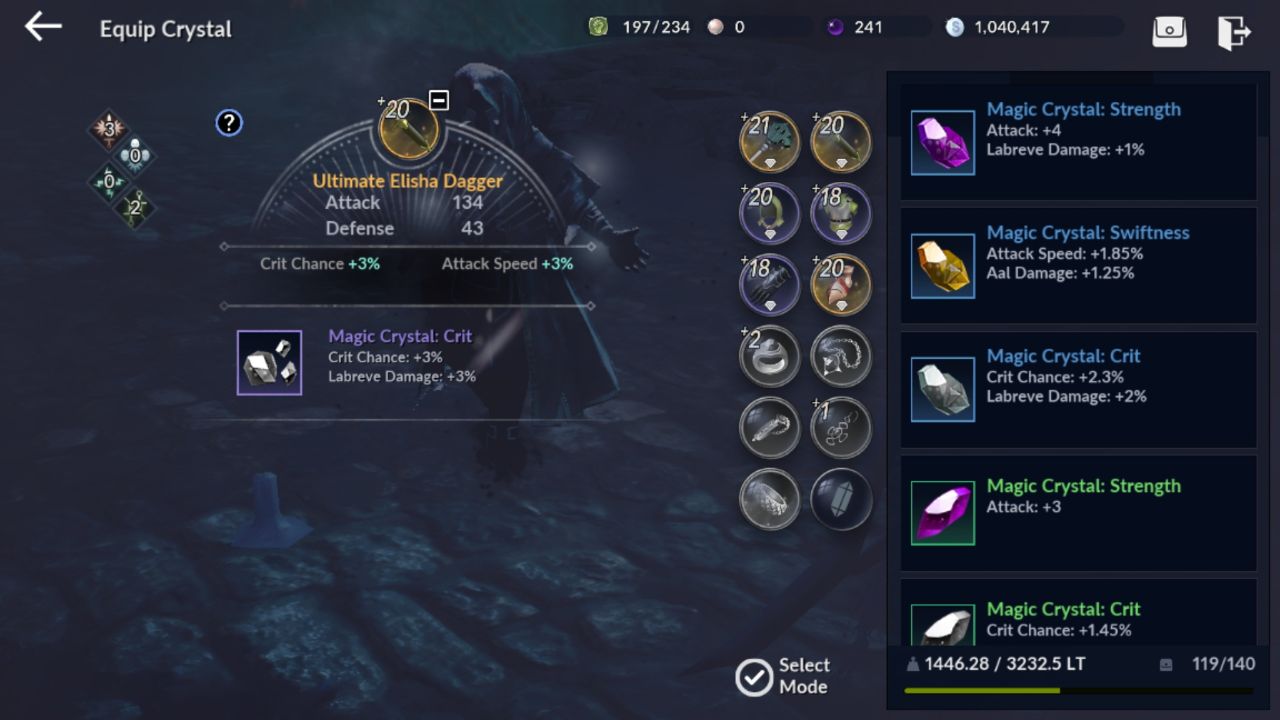
Task: Go back with the arrow icon
Action: [x=43, y=27]
